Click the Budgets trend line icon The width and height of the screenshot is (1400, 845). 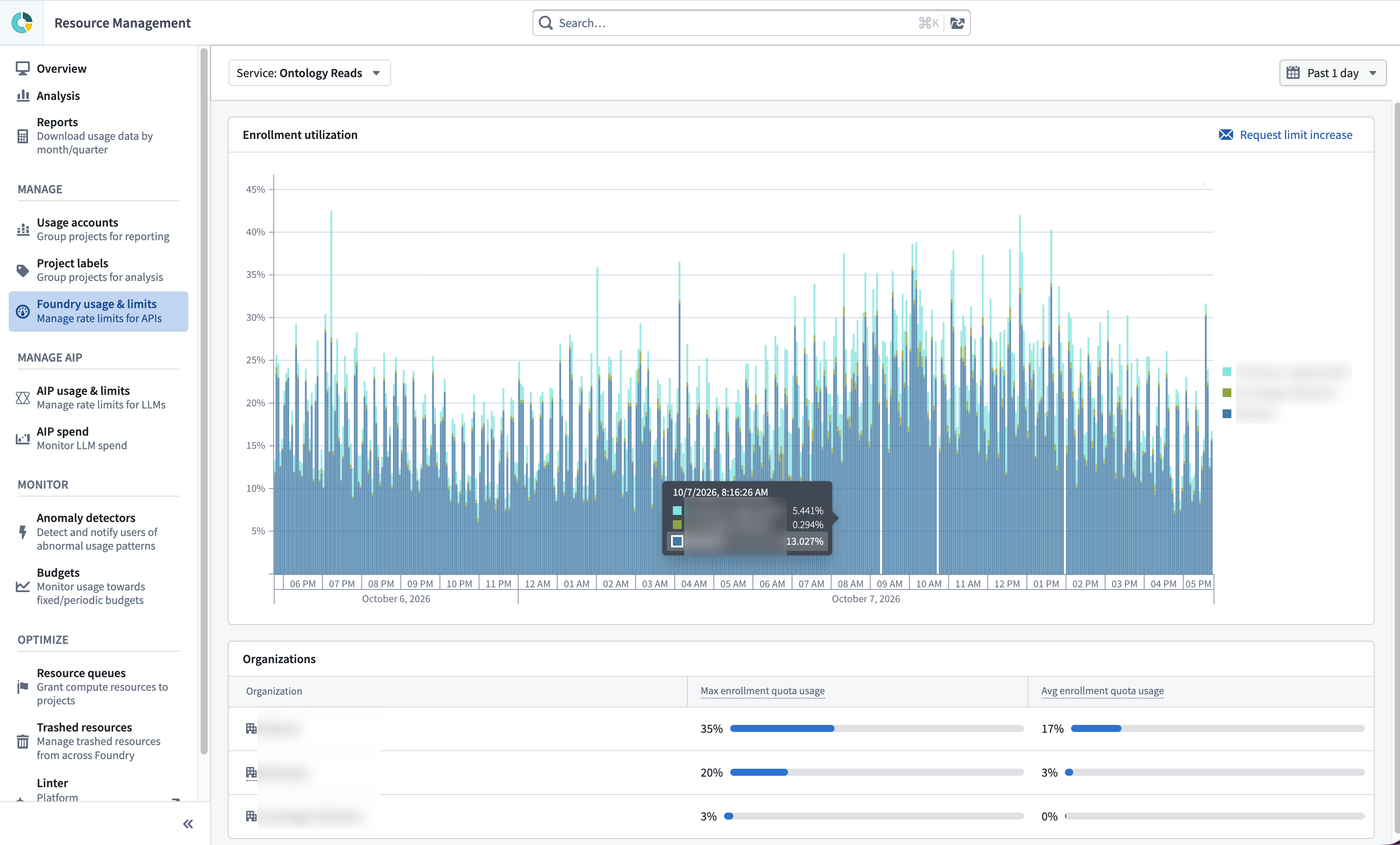tap(23, 586)
